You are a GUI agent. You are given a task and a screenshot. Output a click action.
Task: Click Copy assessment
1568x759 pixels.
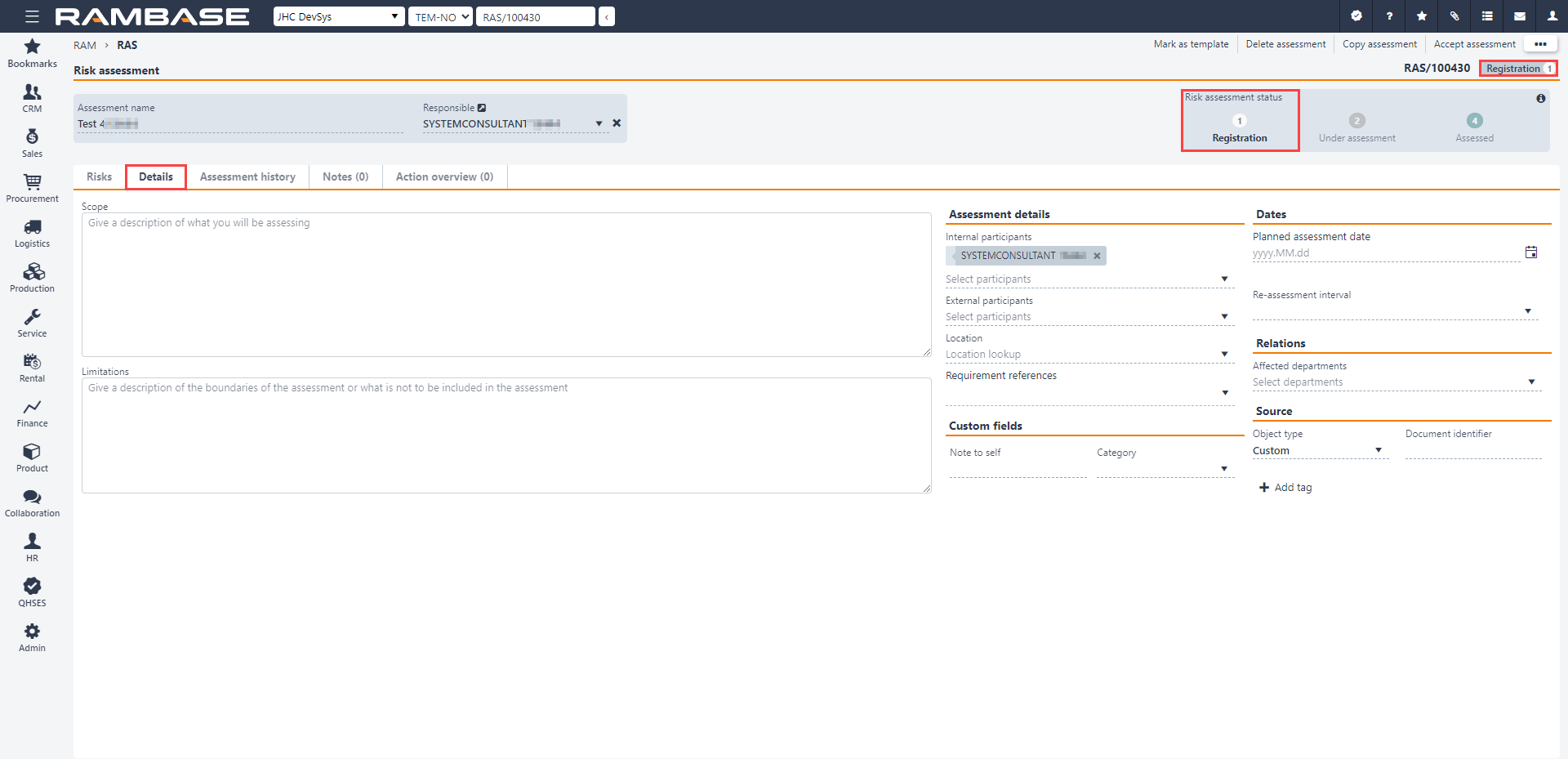1379,43
